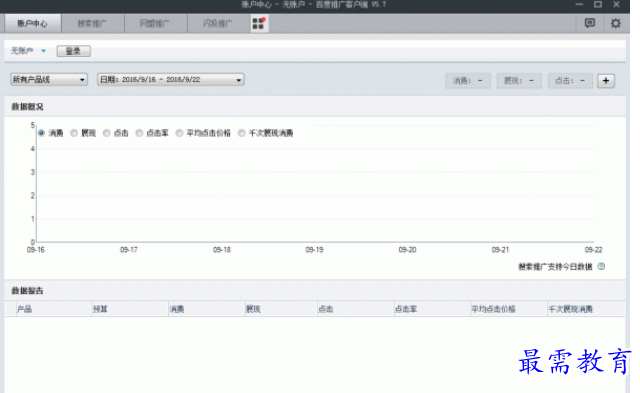Screen dimensions: 640x393
Task: Close the window
Action: [617, 4]
